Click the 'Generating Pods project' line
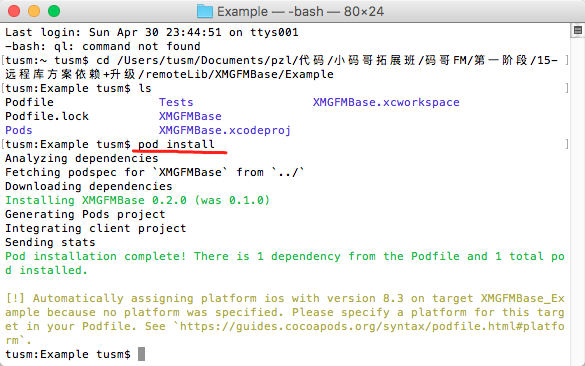 pos(85,215)
